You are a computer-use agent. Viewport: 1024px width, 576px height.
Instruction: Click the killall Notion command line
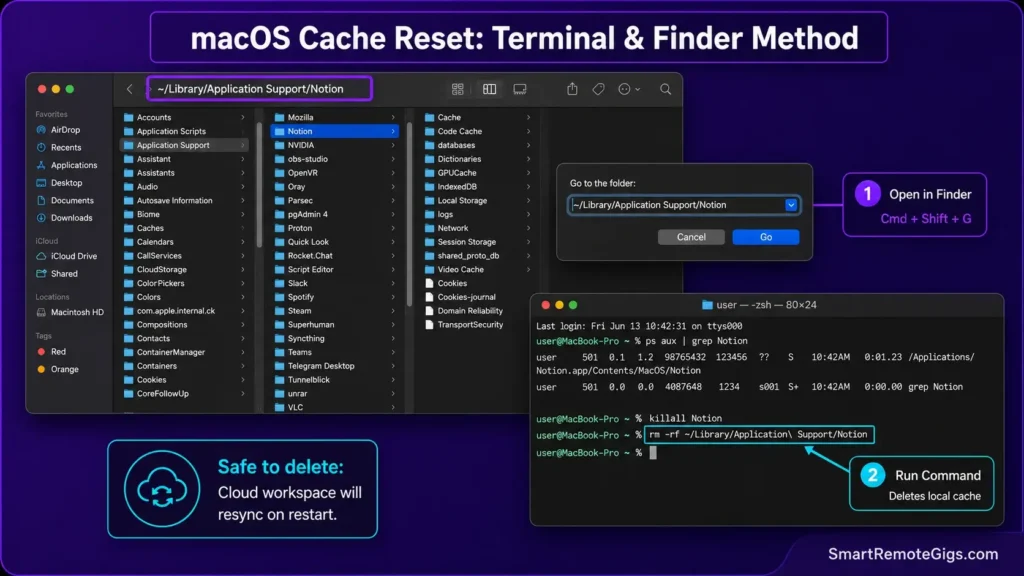(629, 419)
